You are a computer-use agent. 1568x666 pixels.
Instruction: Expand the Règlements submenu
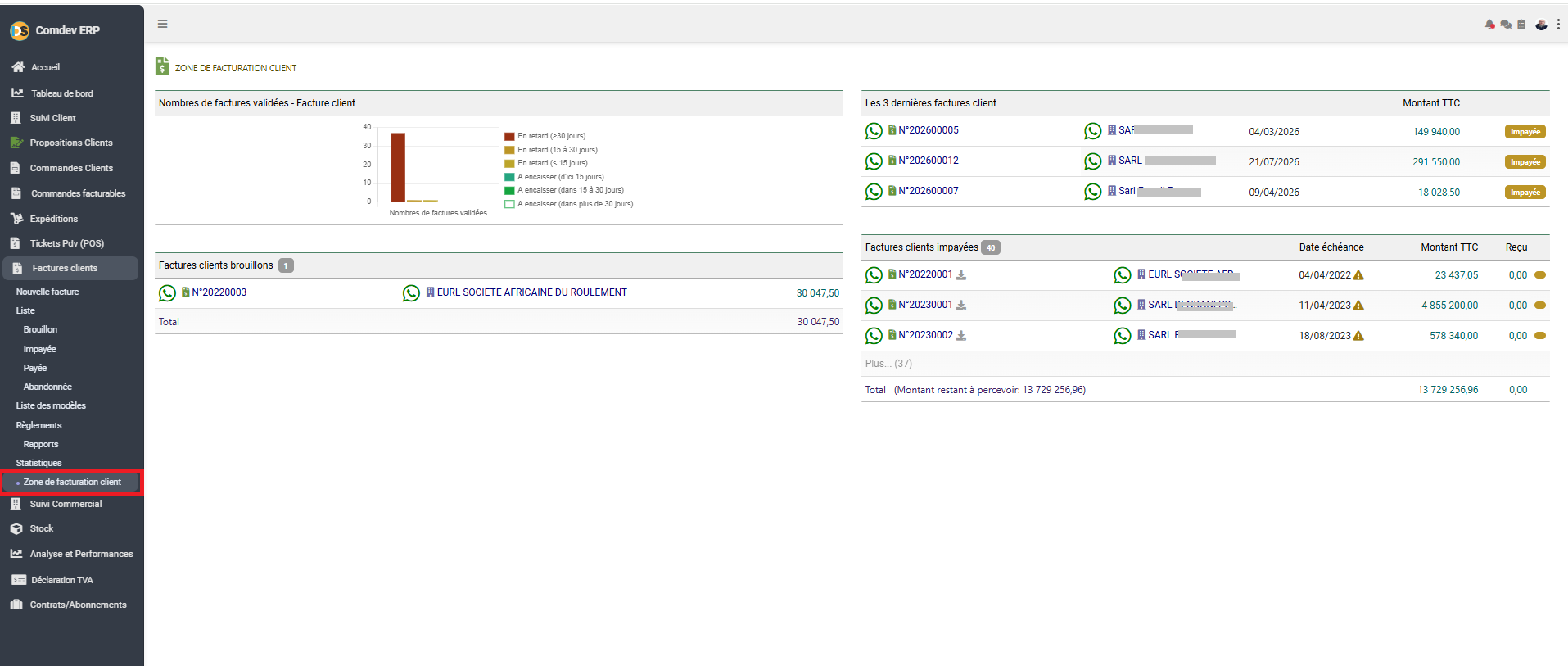[x=38, y=425]
